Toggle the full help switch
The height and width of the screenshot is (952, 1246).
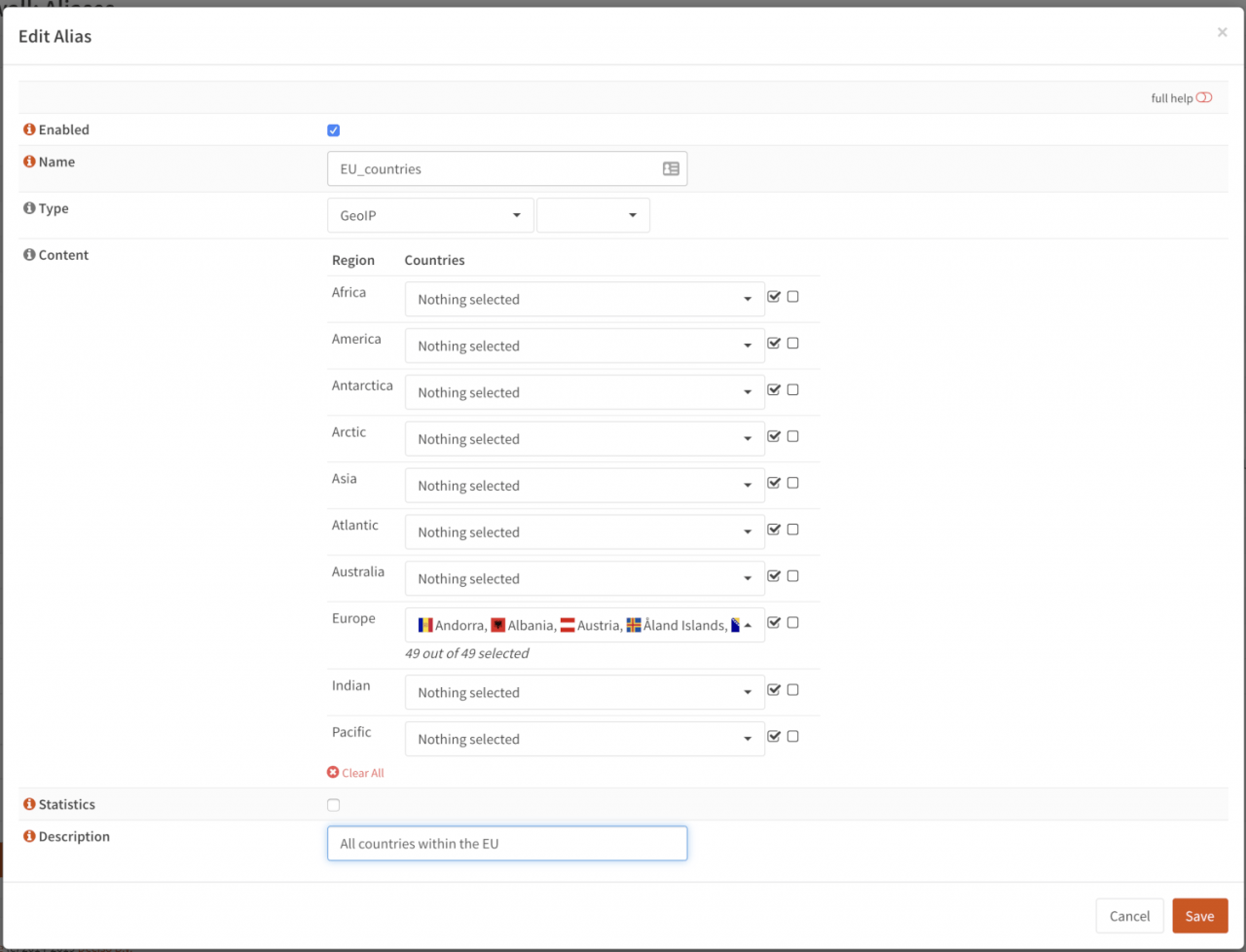[x=1204, y=97]
